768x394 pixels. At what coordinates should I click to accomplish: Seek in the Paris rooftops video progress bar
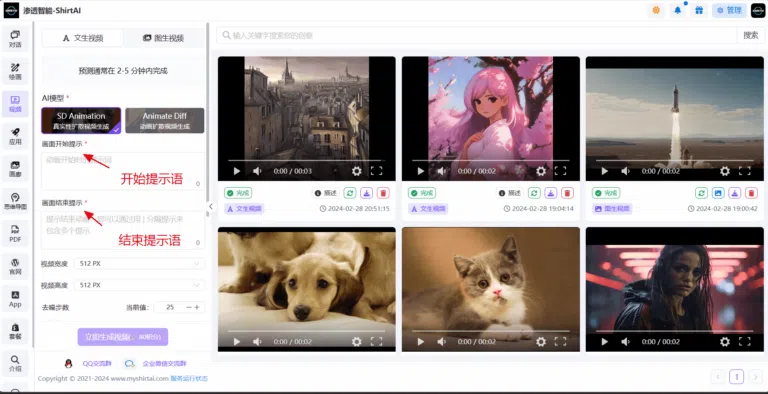(x=307, y=160)
